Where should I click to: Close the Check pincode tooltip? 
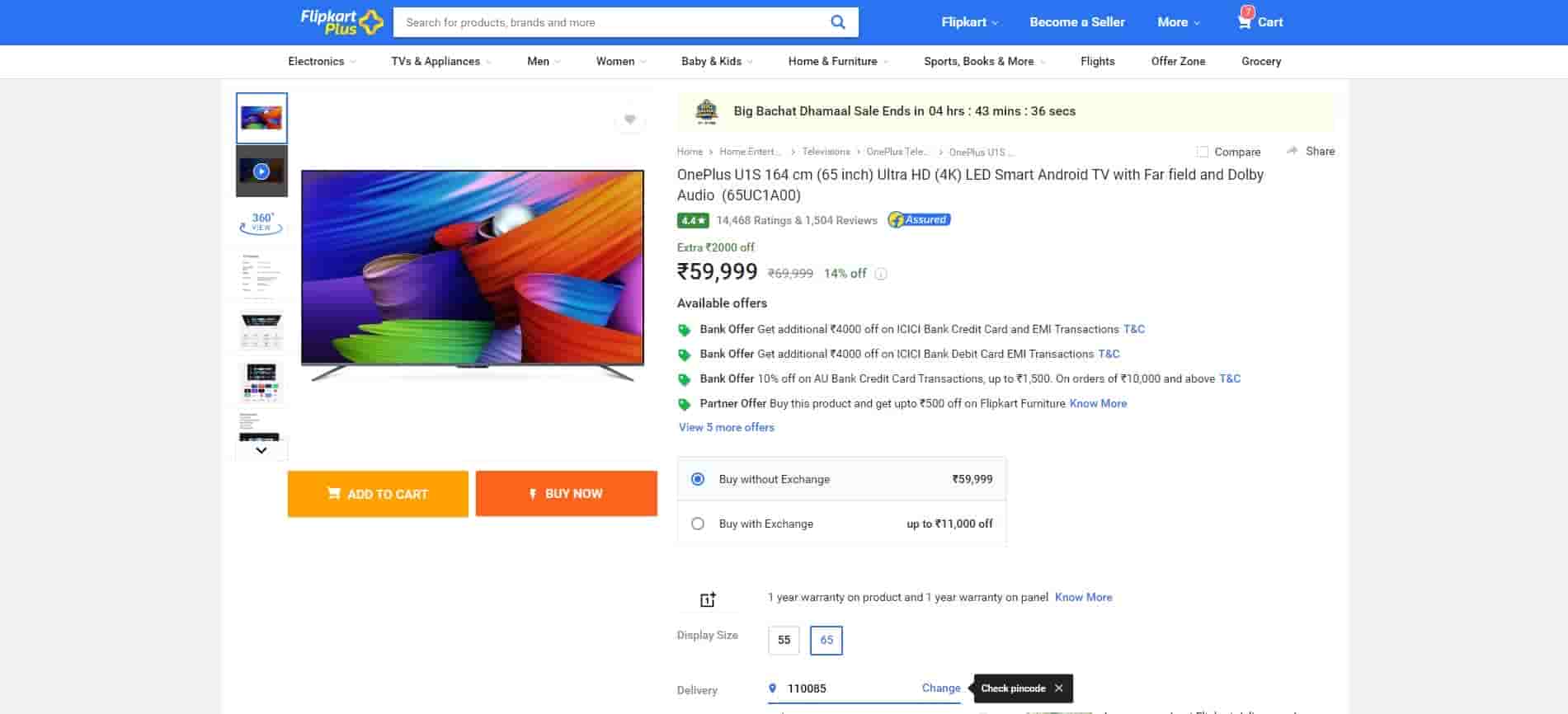pyautogui.click(x=1058, y=688)
